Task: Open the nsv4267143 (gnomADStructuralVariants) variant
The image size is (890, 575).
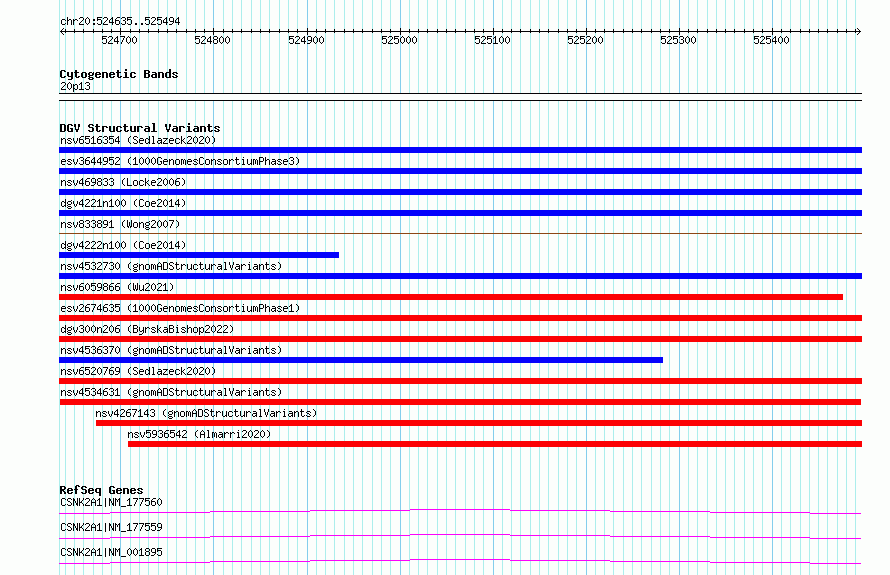Action: click(x=206, y=413)
